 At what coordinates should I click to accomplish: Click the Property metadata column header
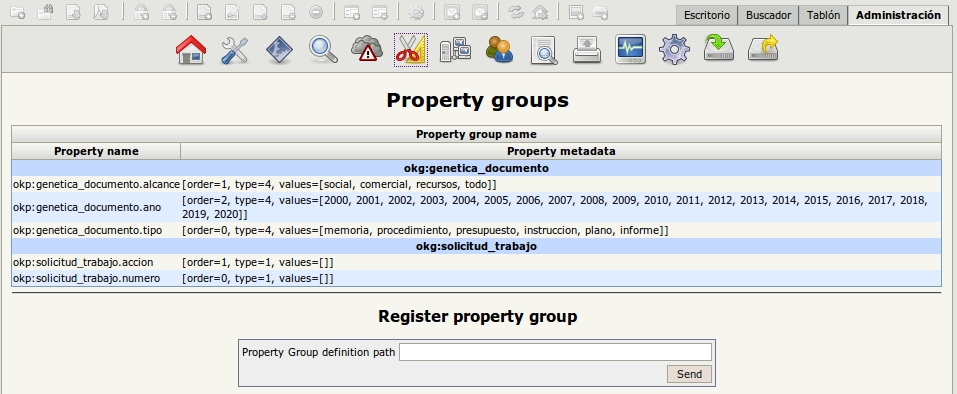pos(561,151)
